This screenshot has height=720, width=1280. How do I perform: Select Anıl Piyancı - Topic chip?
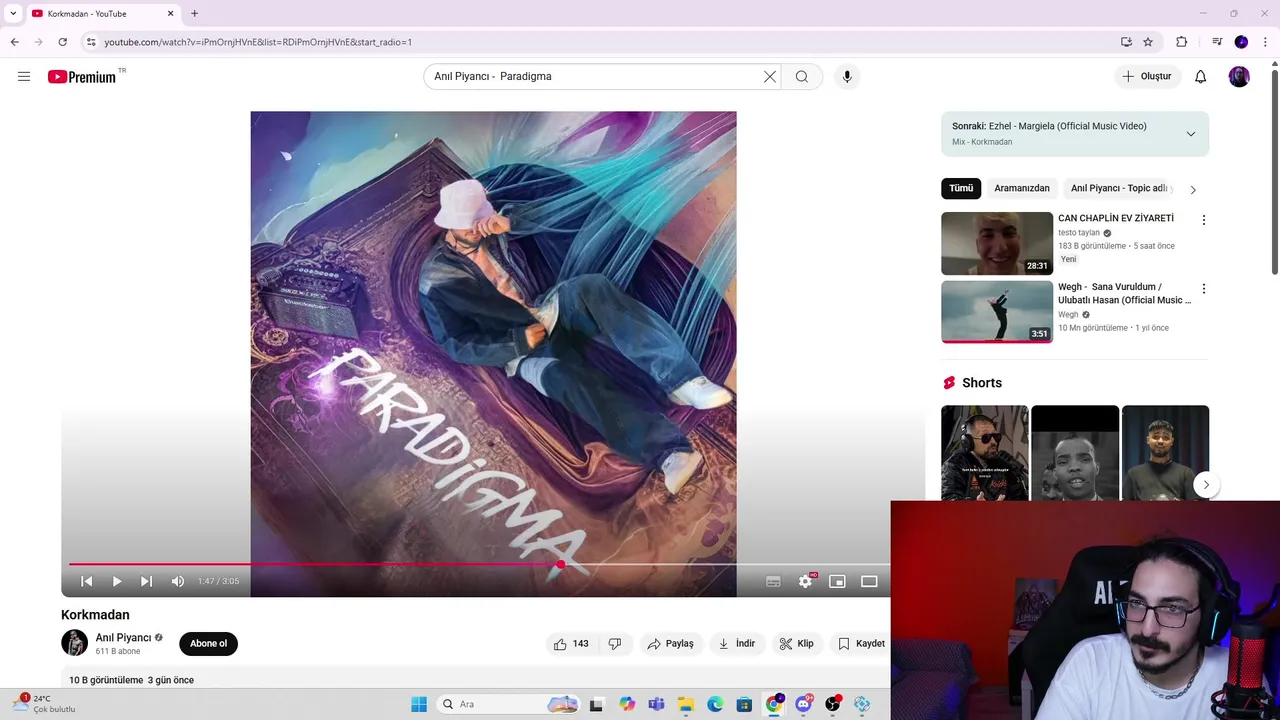click(1119, 188)
